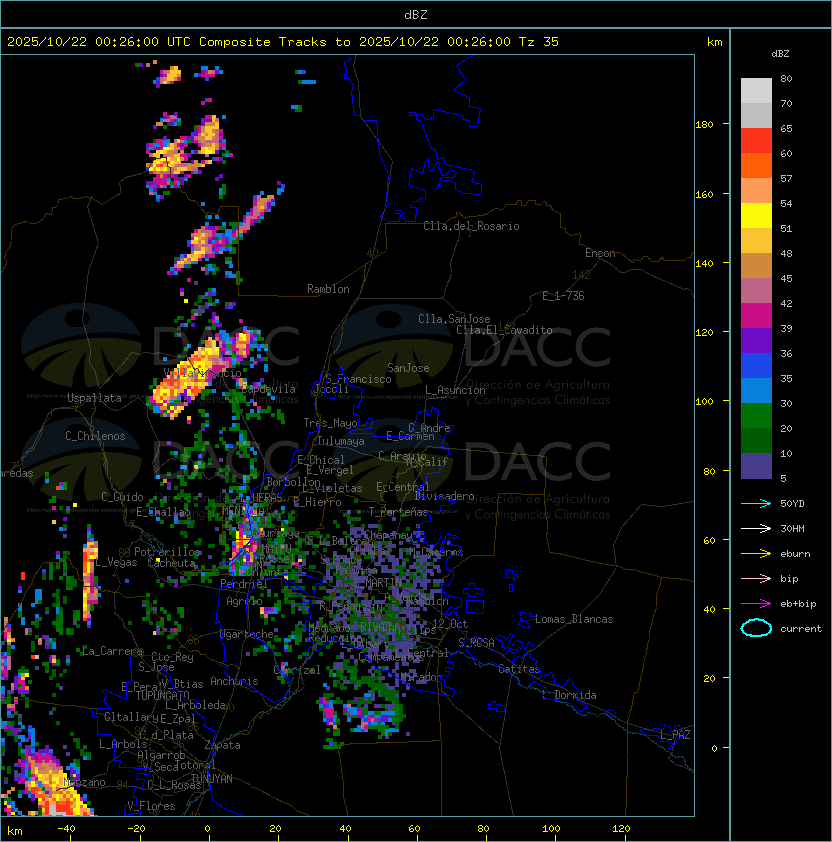
Task: Click the 'Catitas' map label
Action: pos(519,669)
